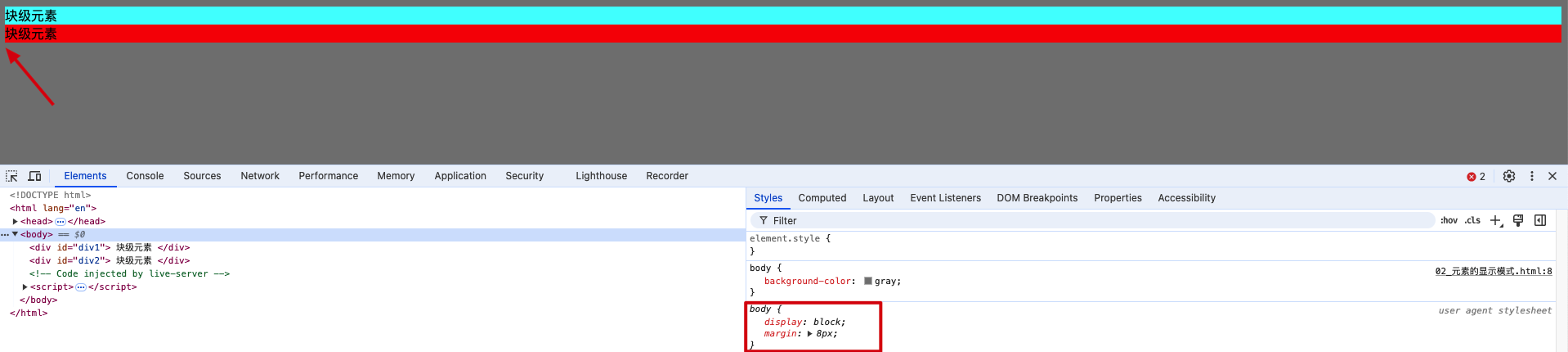Image resolution: width=1568 pixels, height=352 pixels.
Task: Click the Filter styles input
Action: [x=1094, y=220]
